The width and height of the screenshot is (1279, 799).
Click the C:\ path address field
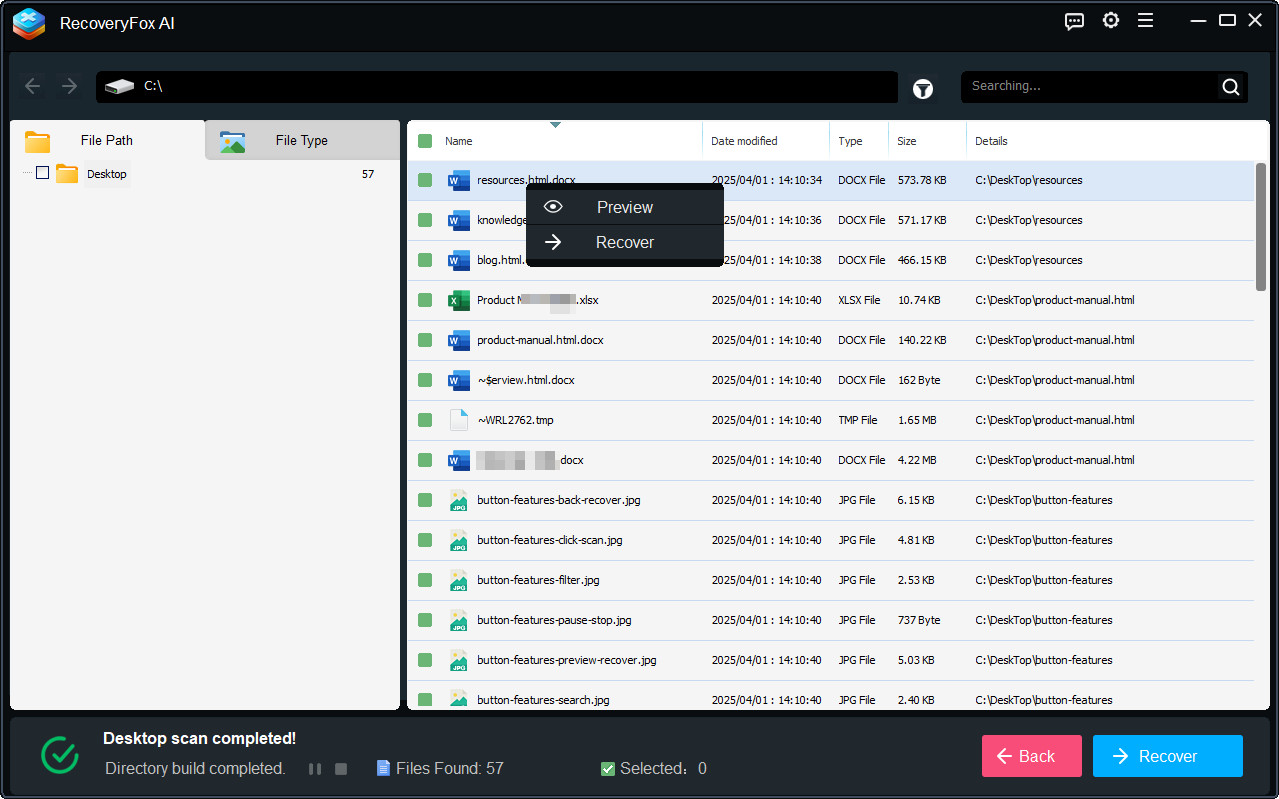[497, 87]
